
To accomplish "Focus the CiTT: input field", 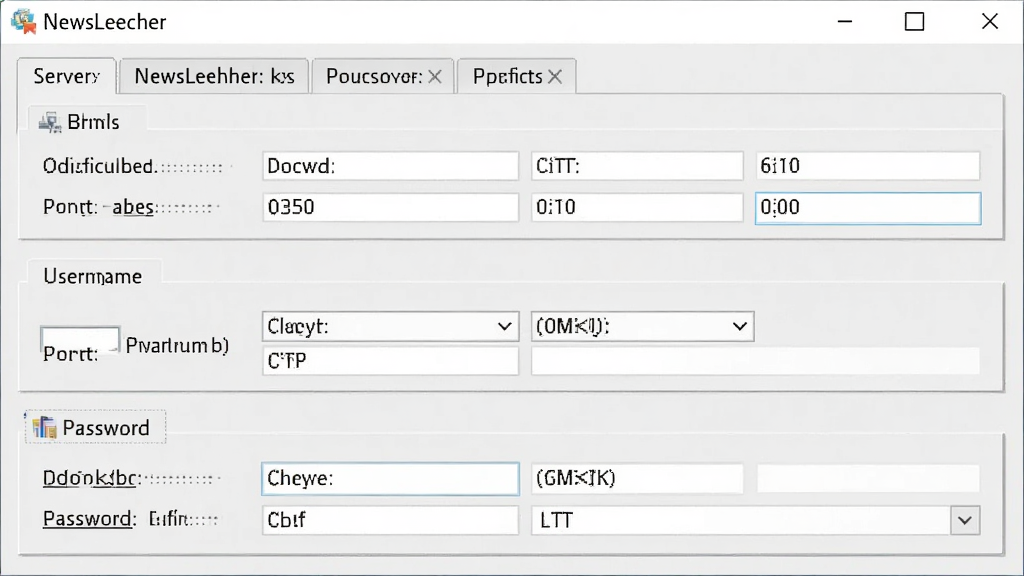I will pos(637,166).
